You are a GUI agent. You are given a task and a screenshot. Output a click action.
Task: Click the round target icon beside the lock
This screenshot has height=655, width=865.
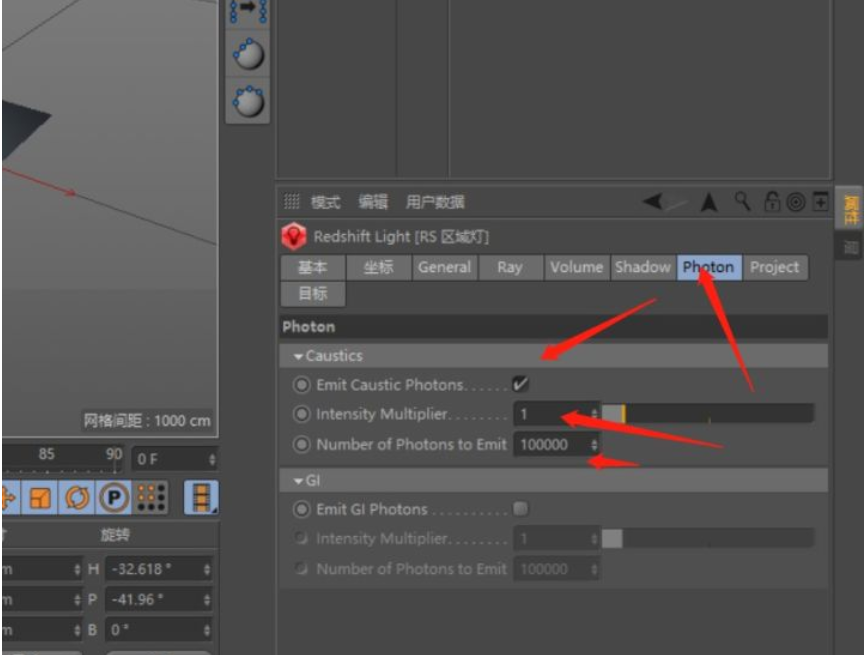pyautogui.click(x=796, y=202)
